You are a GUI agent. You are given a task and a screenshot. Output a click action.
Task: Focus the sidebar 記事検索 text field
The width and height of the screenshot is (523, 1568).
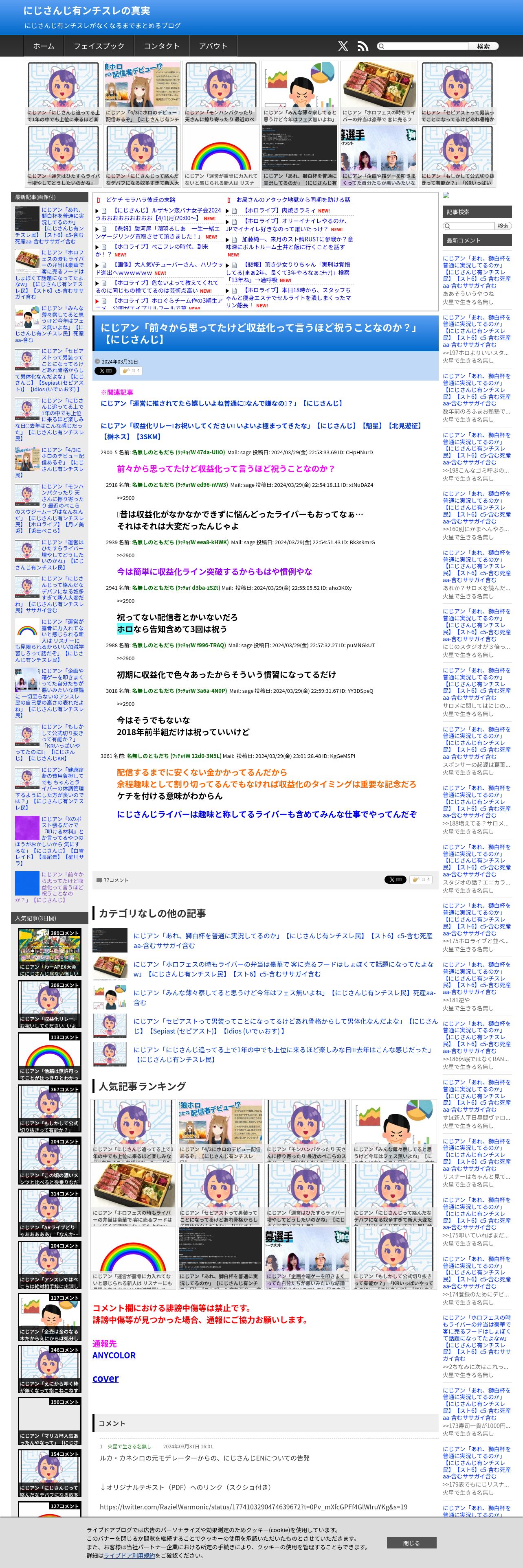473,226
